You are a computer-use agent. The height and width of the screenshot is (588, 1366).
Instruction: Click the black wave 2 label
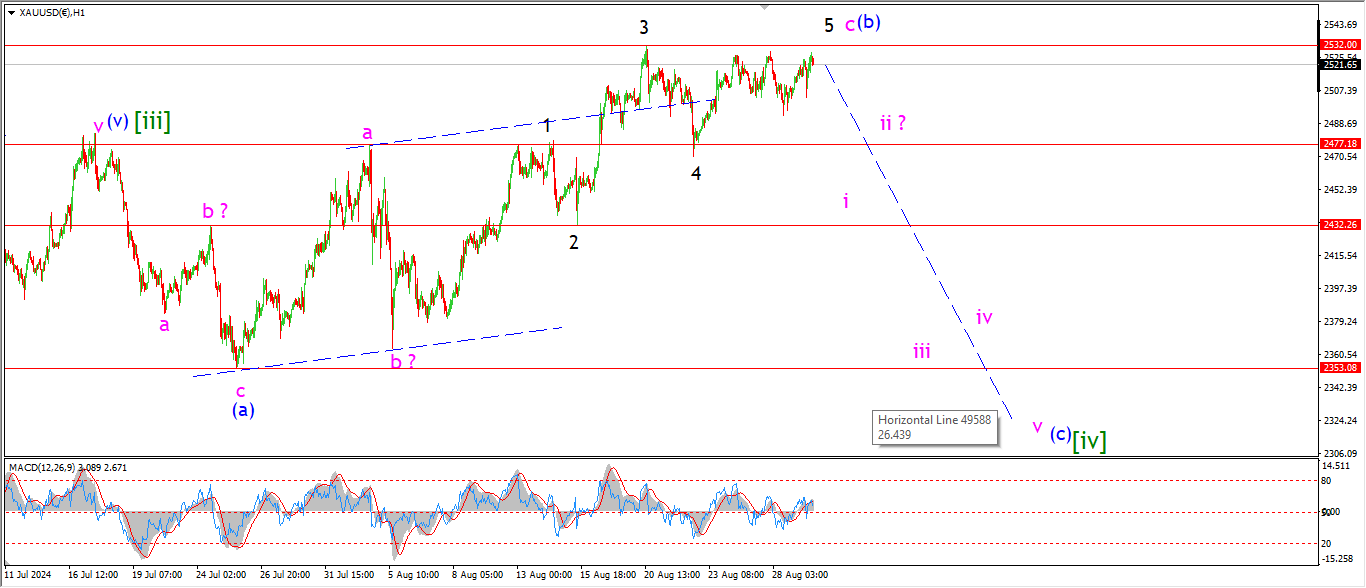(573, 242)
